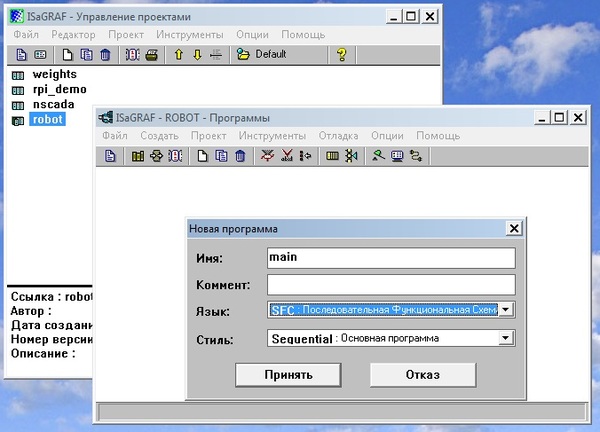
Task: Open I/O connection icon in Project Management toolbar
Action: (x=132, y=55)
